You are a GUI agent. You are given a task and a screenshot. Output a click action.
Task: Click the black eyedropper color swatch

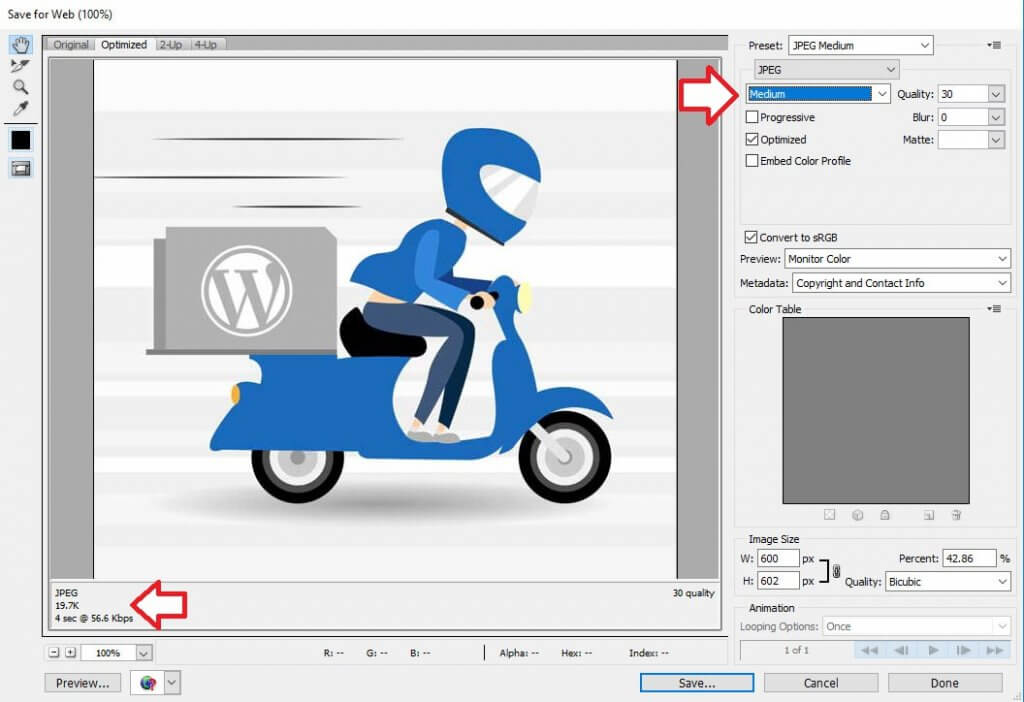click(21, 140)
